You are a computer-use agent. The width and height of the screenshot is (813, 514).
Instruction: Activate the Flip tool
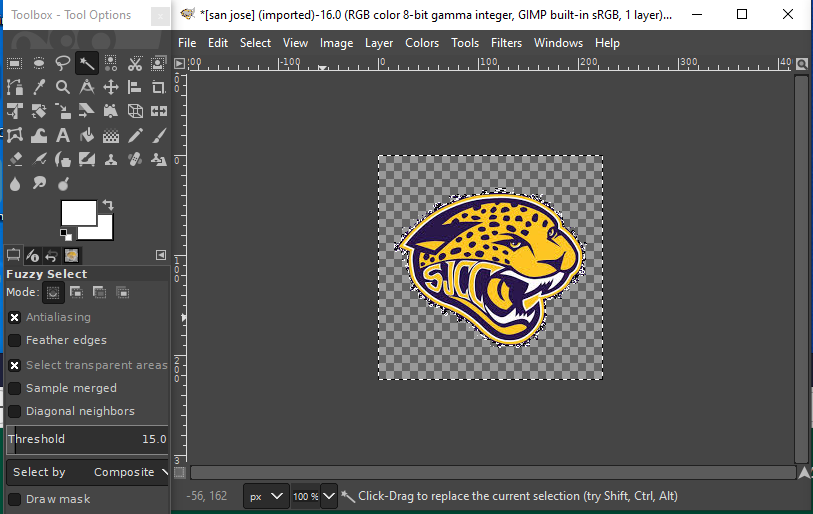[158, 111]
